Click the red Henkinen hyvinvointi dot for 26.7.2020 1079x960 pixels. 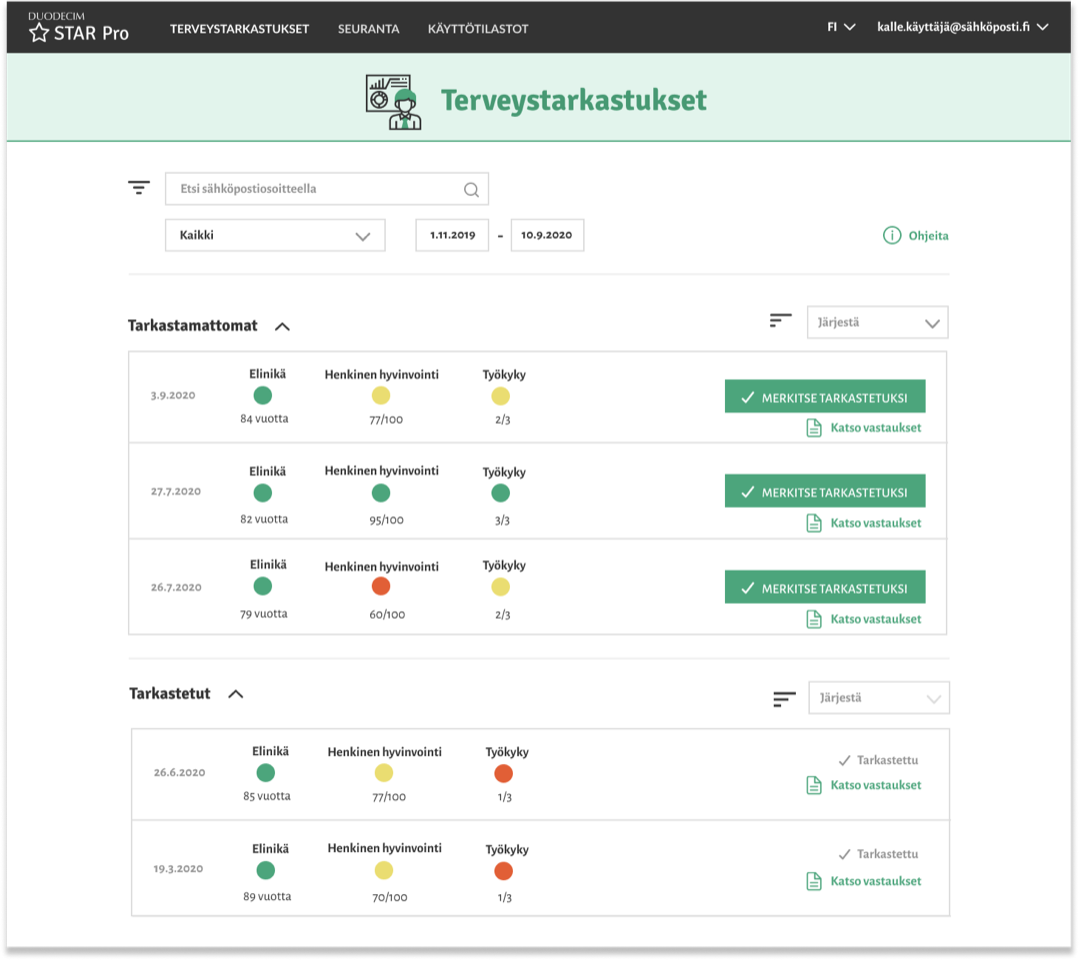(x=381, y=586)
